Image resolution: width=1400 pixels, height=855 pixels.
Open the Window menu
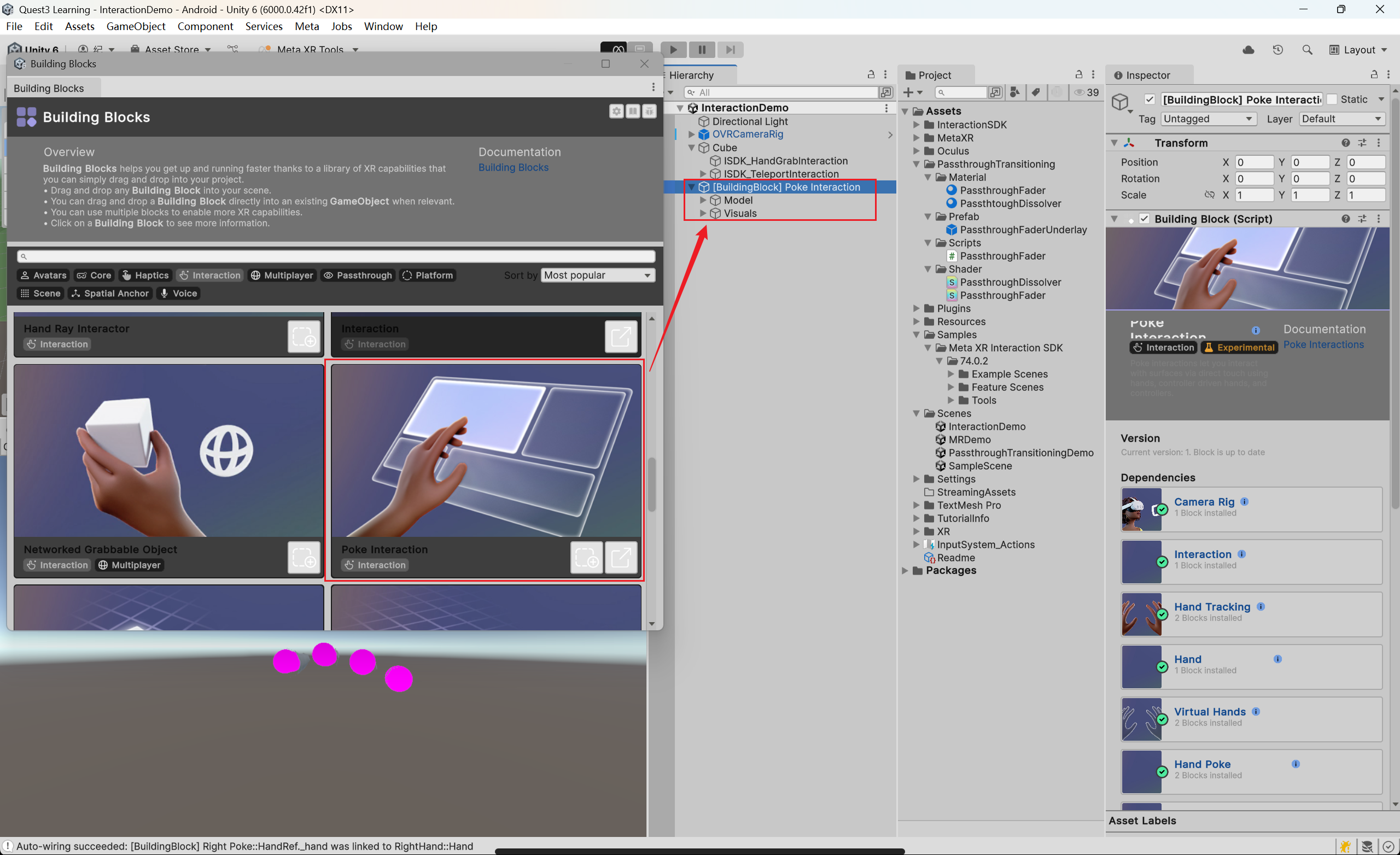pos(383,26)
